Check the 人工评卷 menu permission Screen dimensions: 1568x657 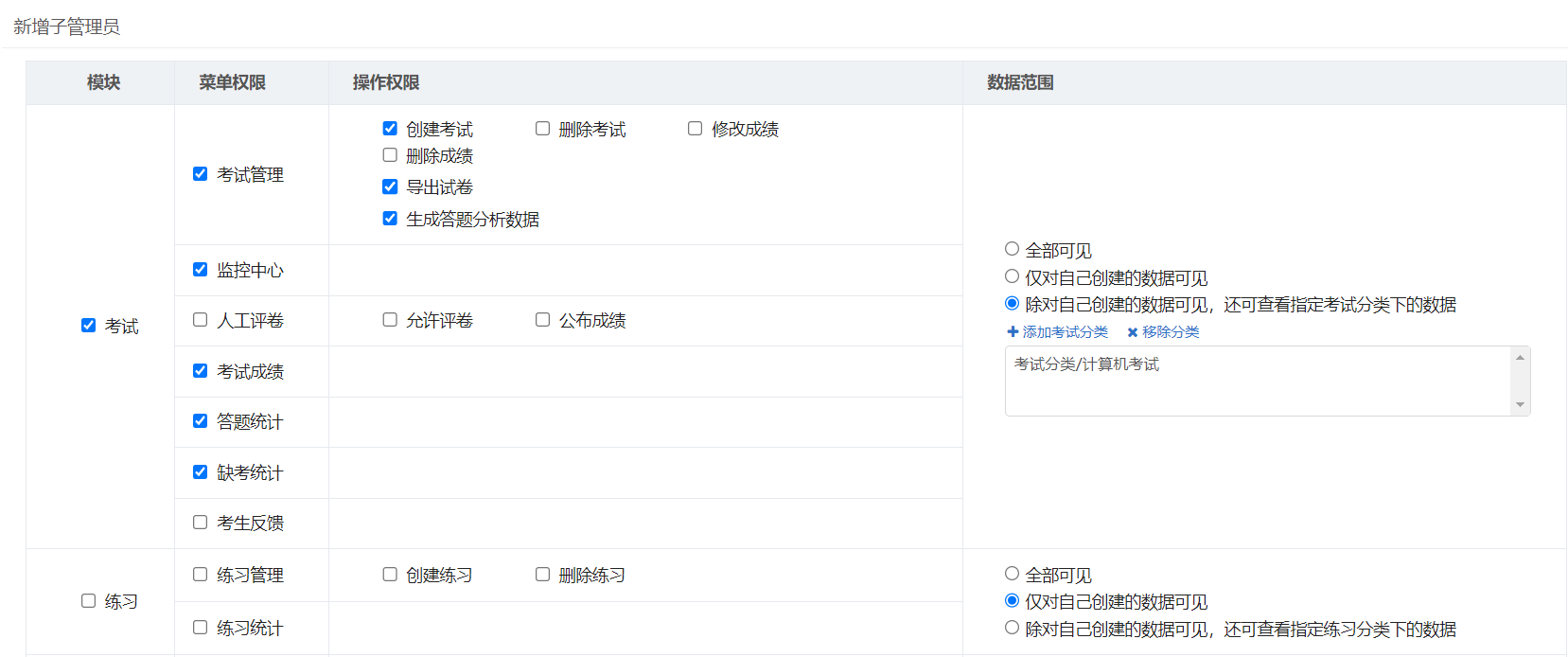pos(201,320)
